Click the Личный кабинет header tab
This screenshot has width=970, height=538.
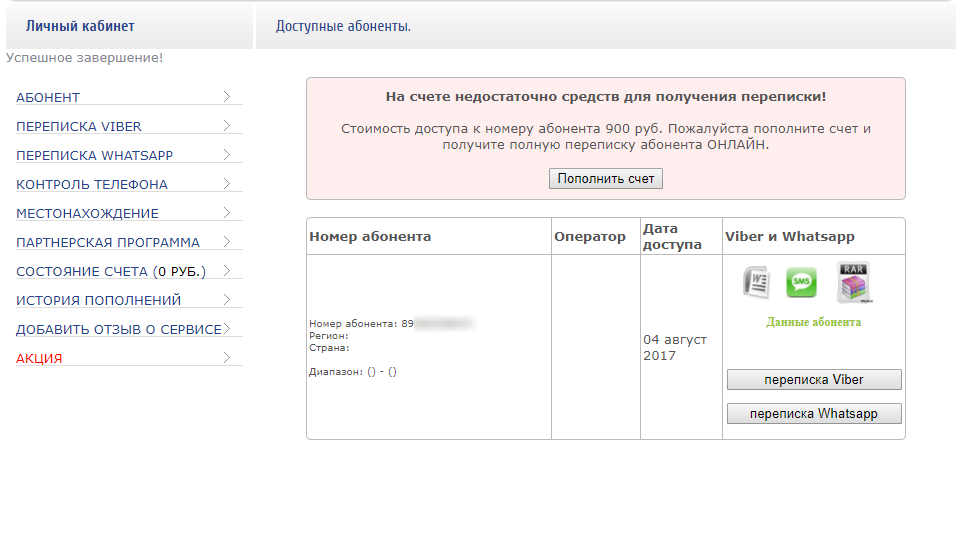tap(80, 26)
